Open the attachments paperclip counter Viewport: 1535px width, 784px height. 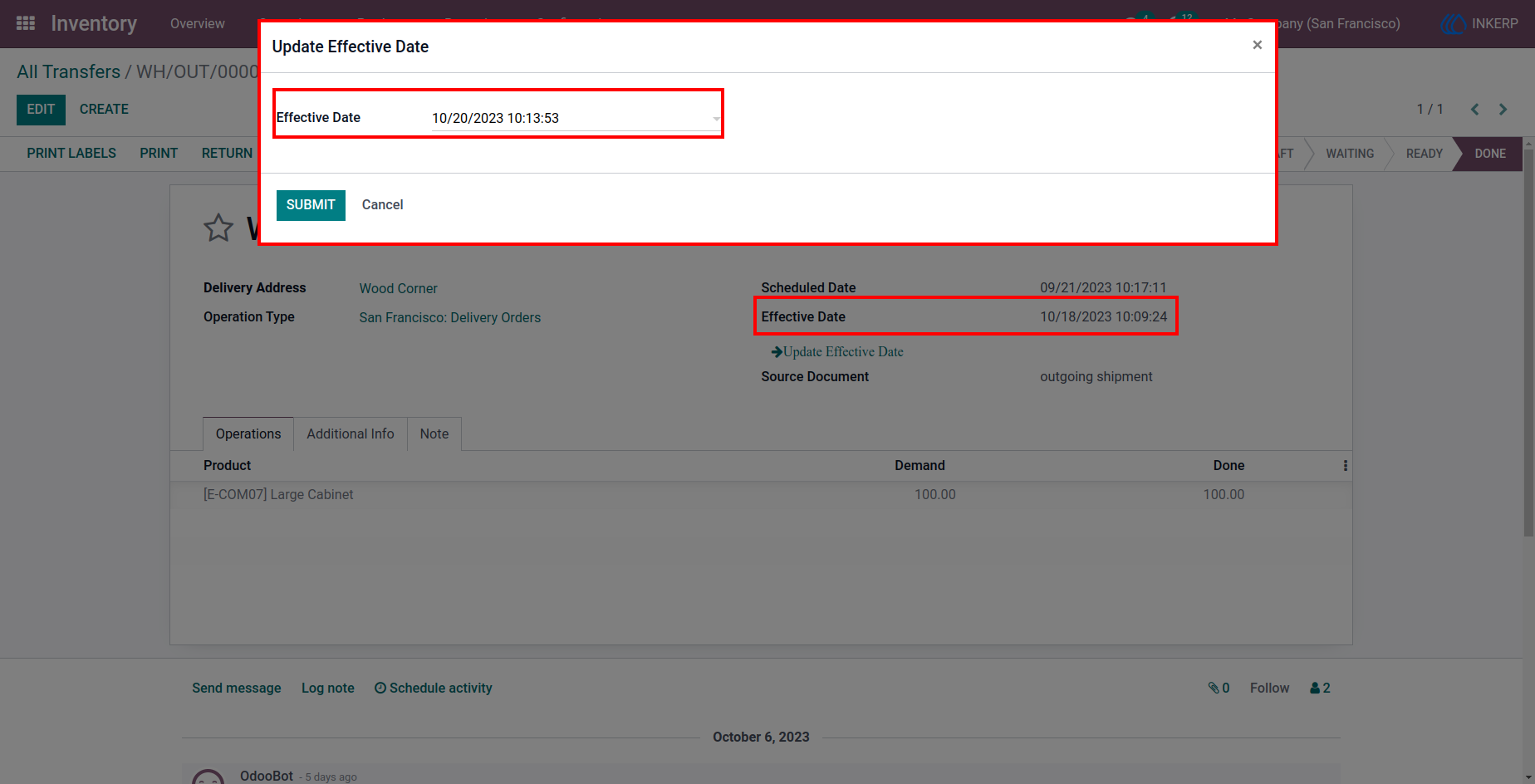[1219, 688]
